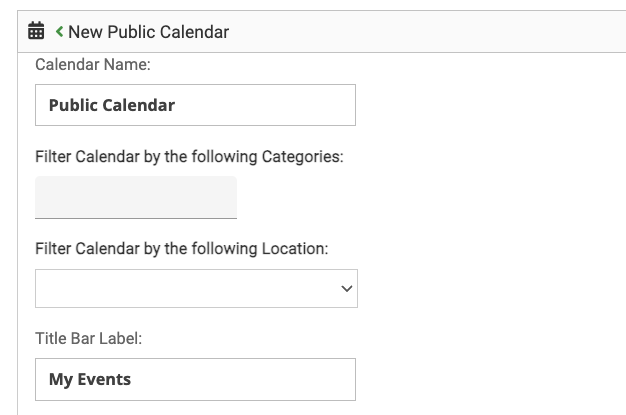The height and width of the screenshot is (415, 626).
Task: Place cursor in the "Public Calendar" text
Action: point(112,105)
